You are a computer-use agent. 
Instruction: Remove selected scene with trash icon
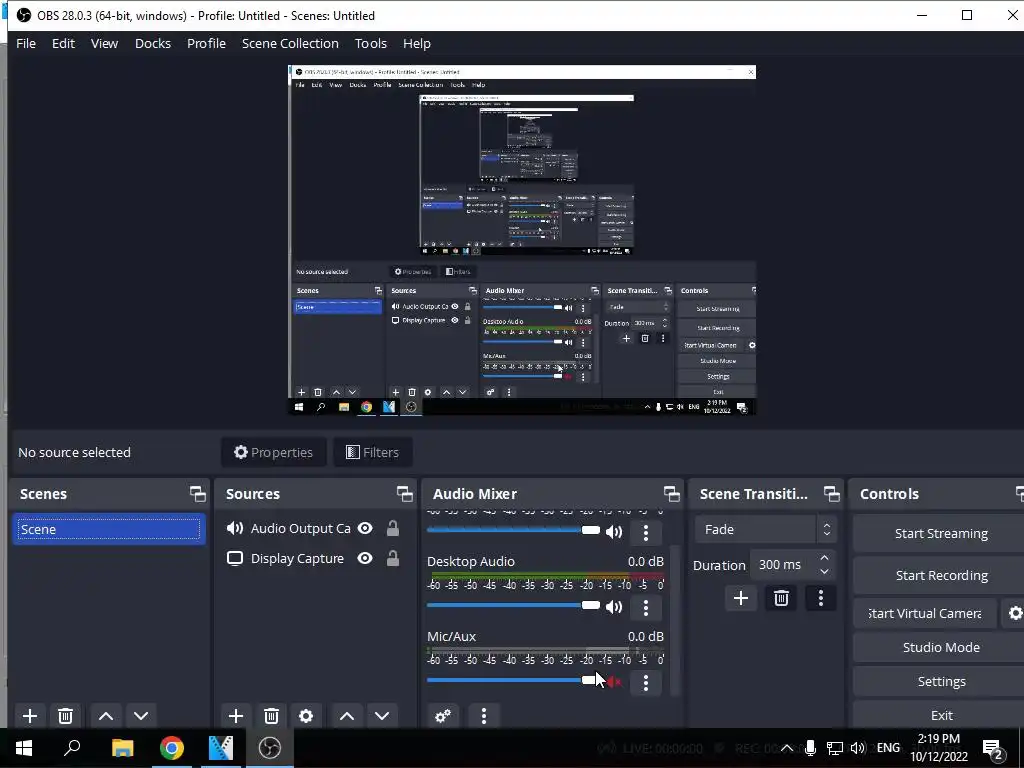point(65,716)
